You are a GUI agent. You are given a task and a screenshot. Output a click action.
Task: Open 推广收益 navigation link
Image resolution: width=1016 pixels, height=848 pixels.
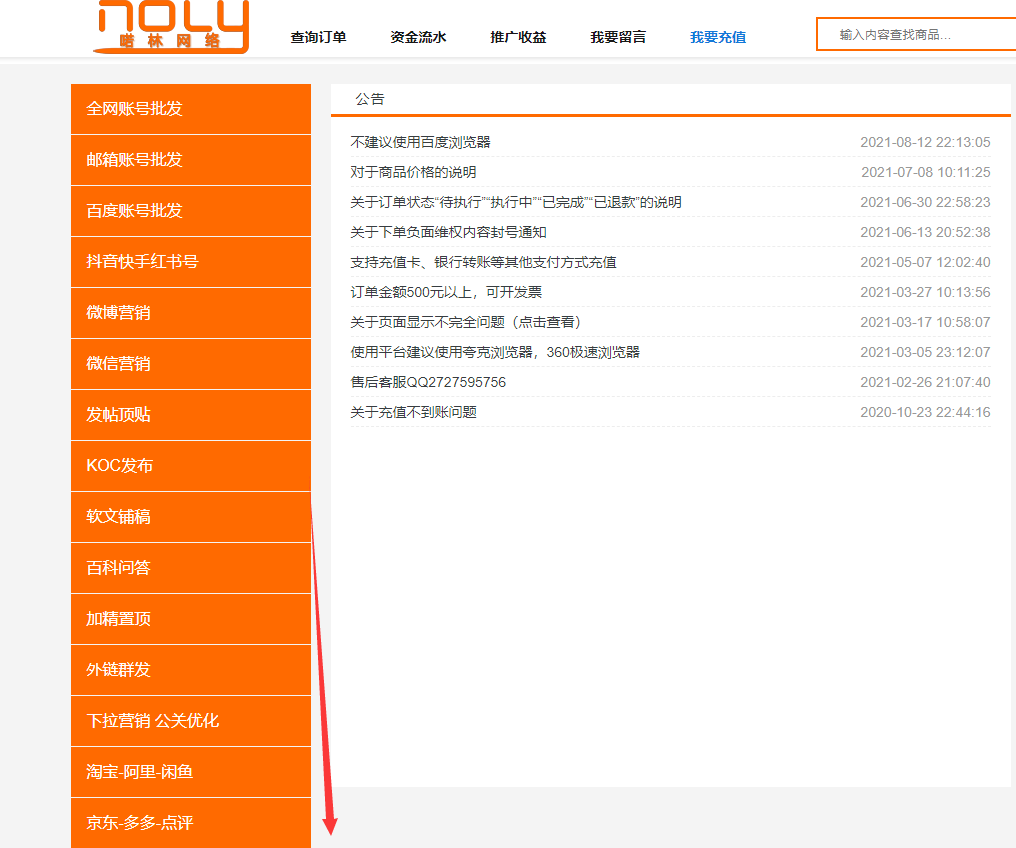click(x=518, y=37)
